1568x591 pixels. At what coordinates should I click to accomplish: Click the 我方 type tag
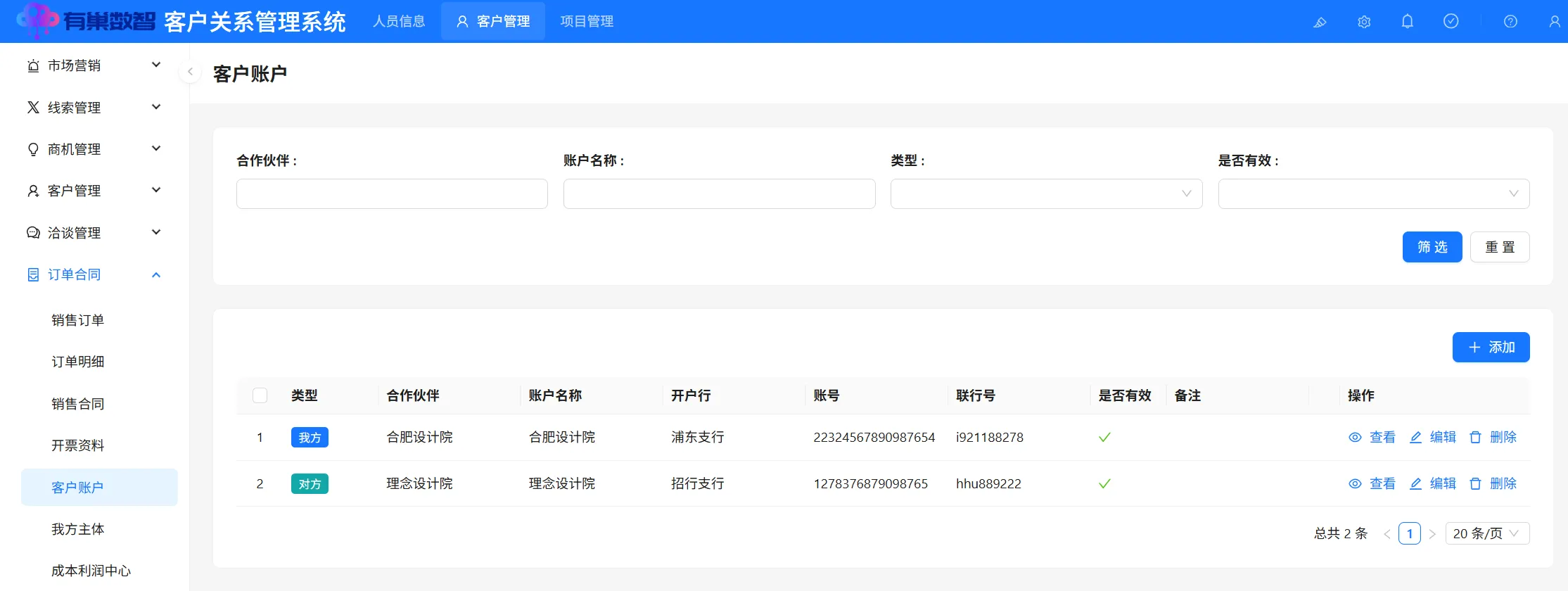pyautogui.click(x=310, y=438)
